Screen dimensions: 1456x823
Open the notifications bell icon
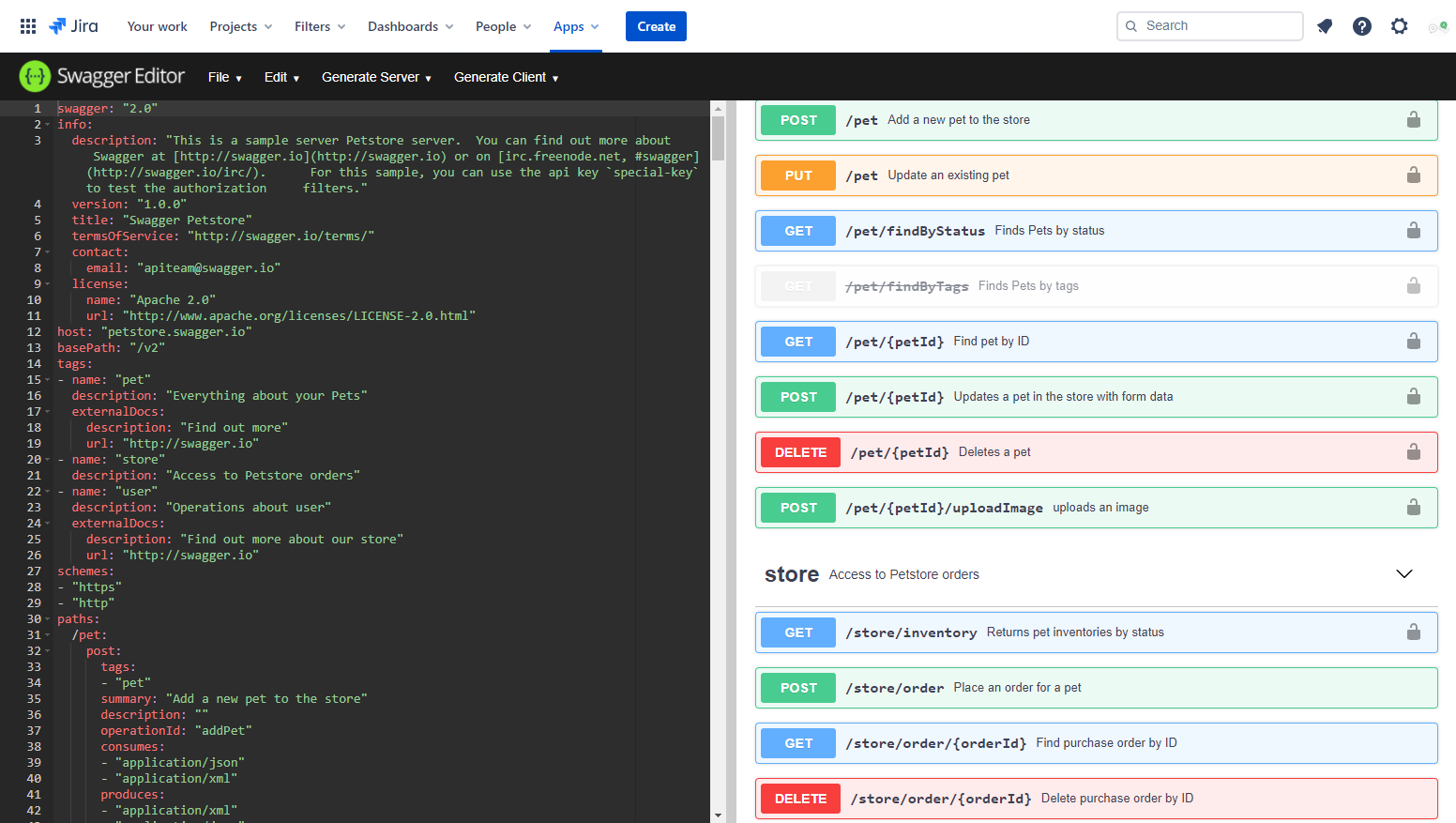(x=1325, y=26)
